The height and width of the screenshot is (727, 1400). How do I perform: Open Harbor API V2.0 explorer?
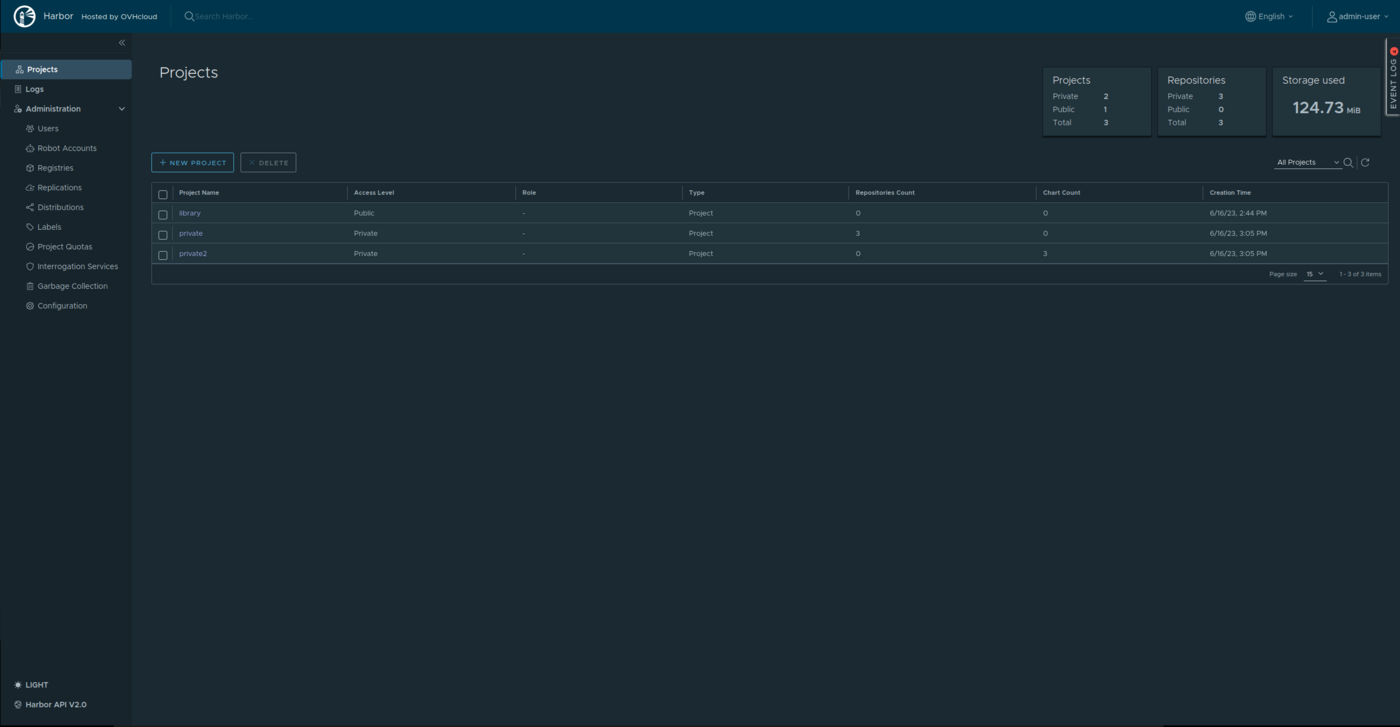pyautogui.click(x=50, y=705)
